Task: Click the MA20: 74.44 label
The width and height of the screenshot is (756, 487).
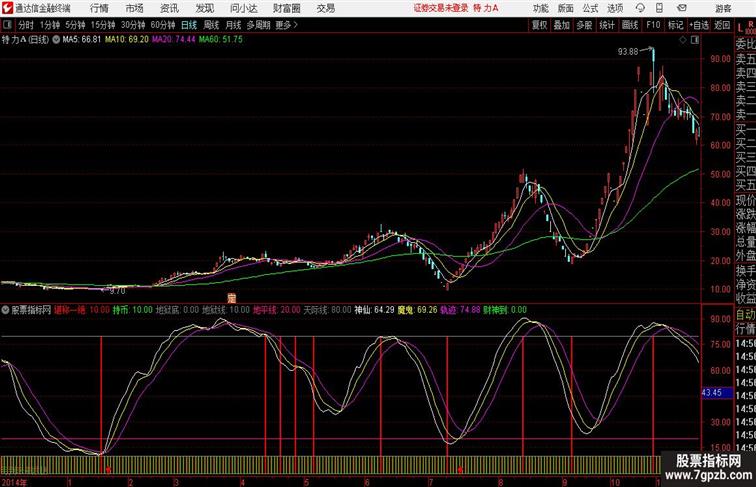Action: coord(174,40)
